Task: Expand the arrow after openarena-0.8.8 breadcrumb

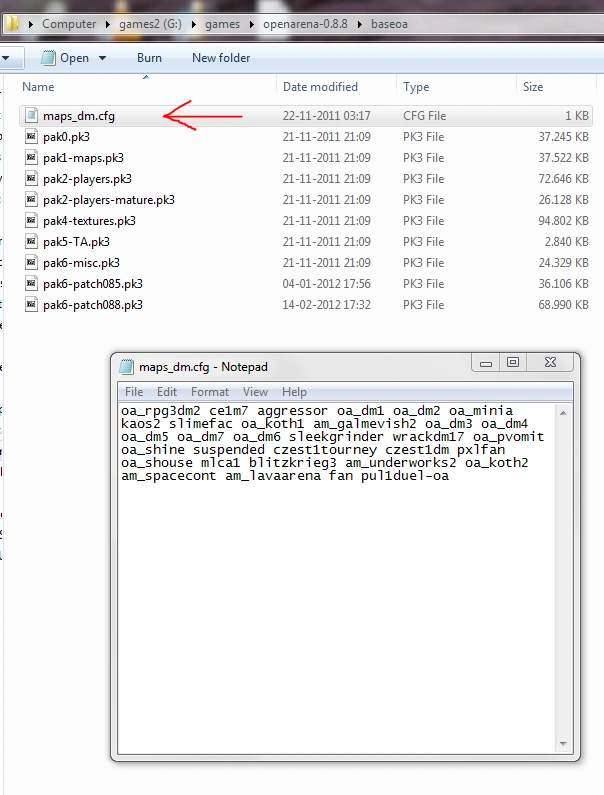Action: [360, 24]
